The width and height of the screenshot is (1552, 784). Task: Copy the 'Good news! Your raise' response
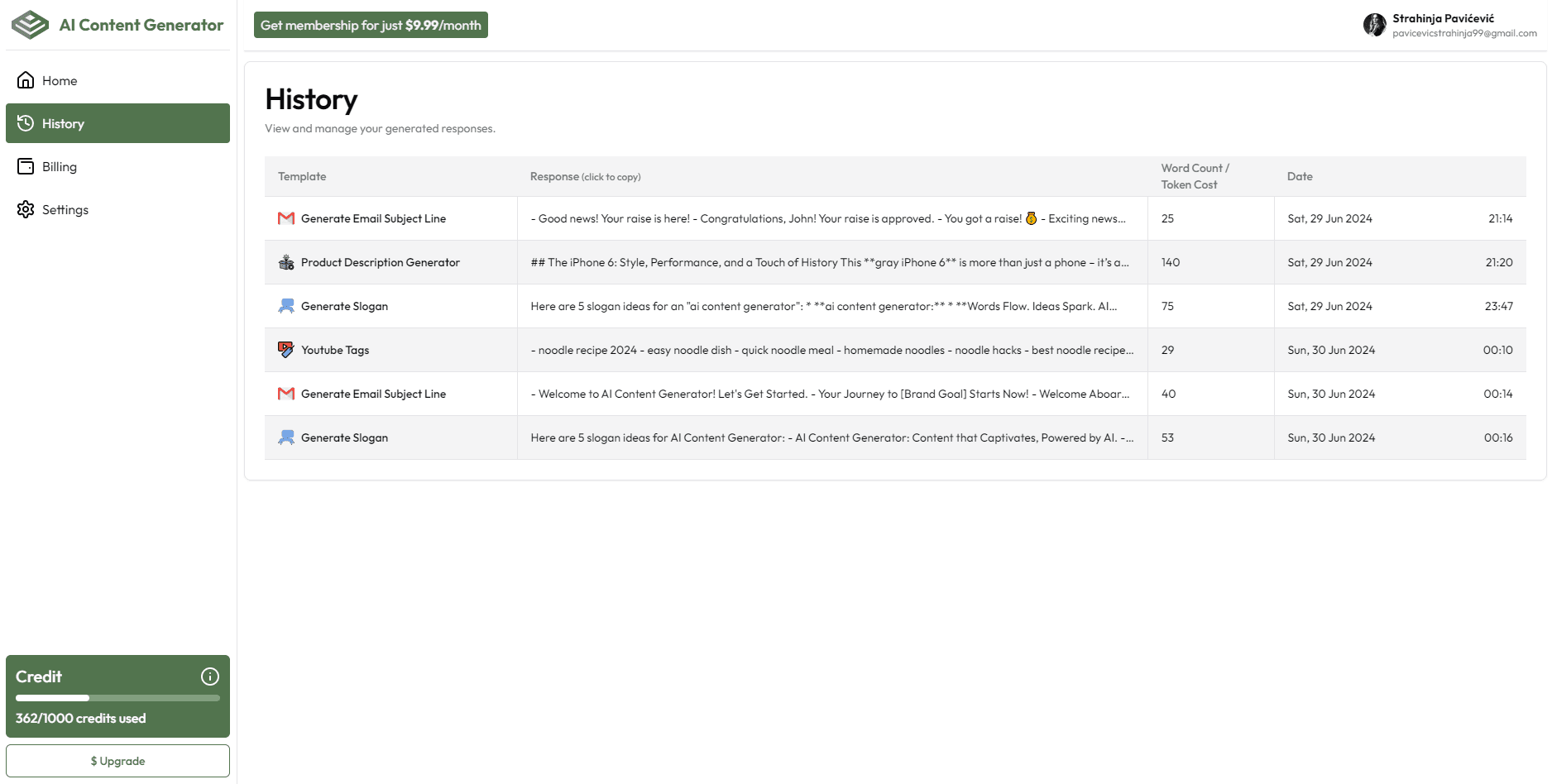tap(828, 218)
